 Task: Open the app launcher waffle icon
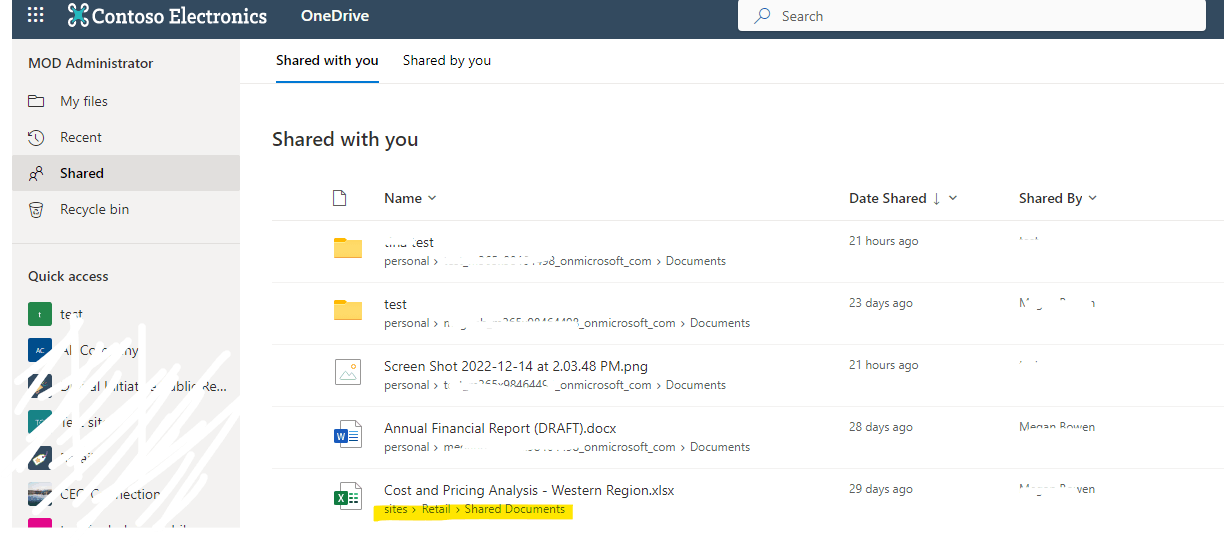click(x=36, y=15)
